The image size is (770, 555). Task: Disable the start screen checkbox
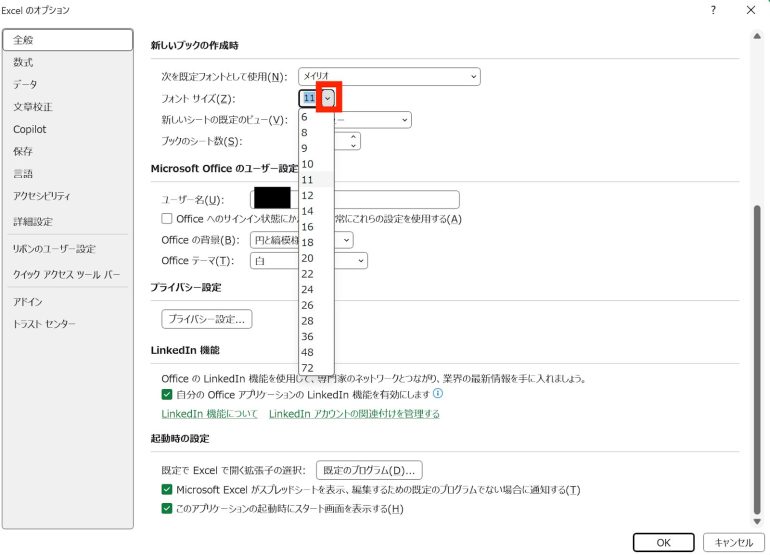(167, 509)
